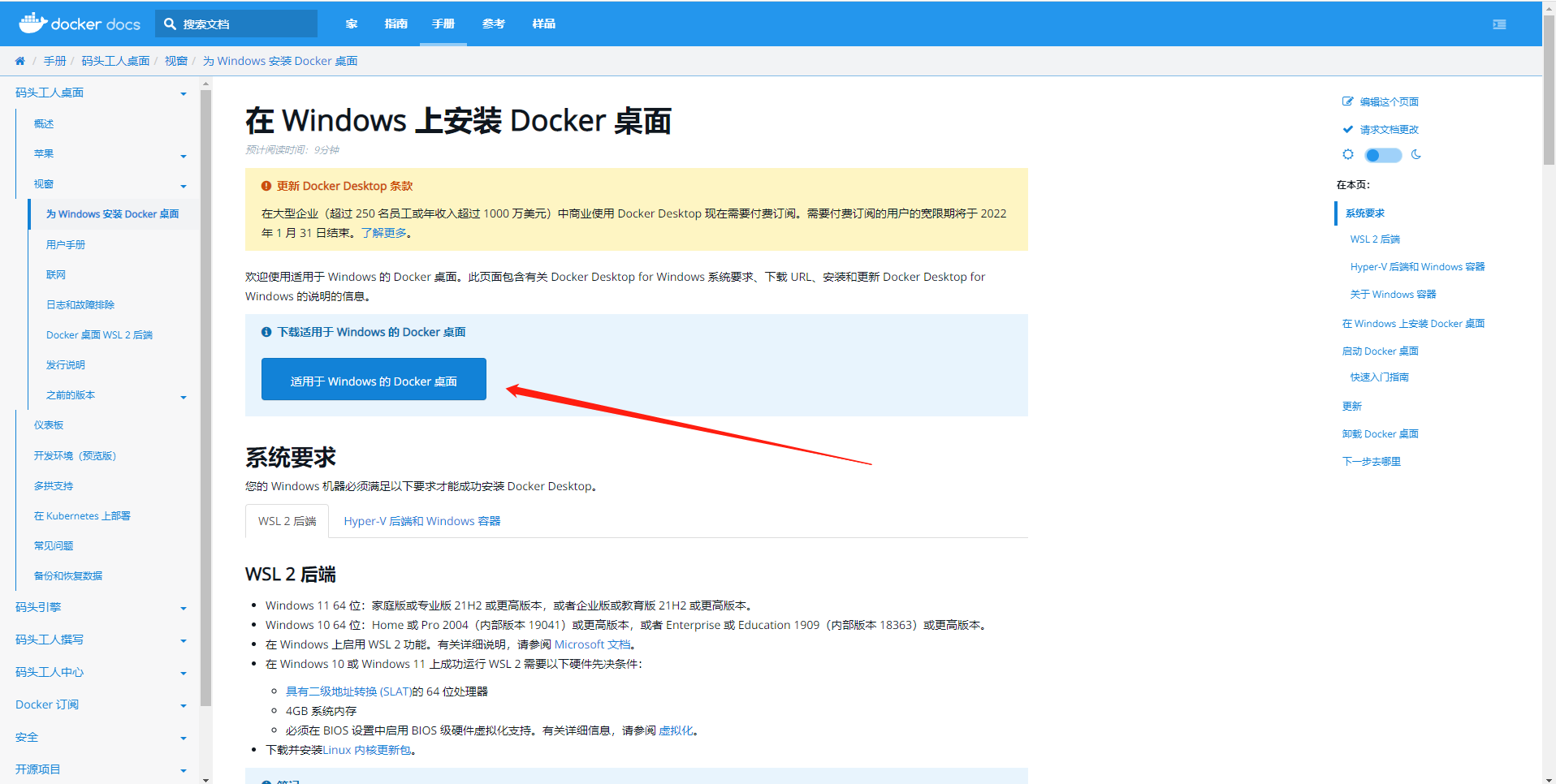
Task: Switch to the Hyper-V 后端和 Windows 容器 tab
Action: tap(421, 520)
